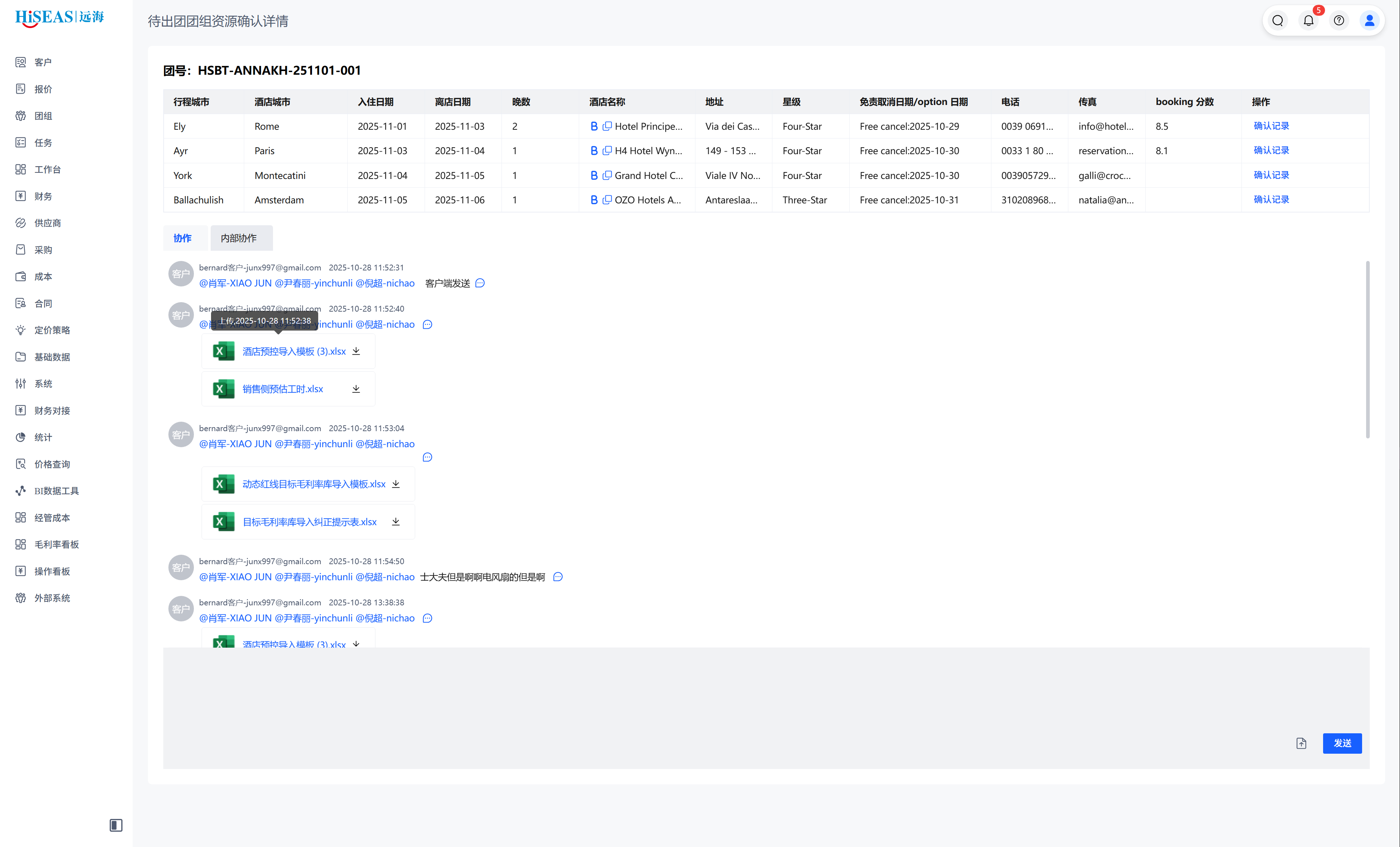Click reply bubble icon after 客户端发送
This screenshot has width=1400, height=847.
click(x=480, y=283)
